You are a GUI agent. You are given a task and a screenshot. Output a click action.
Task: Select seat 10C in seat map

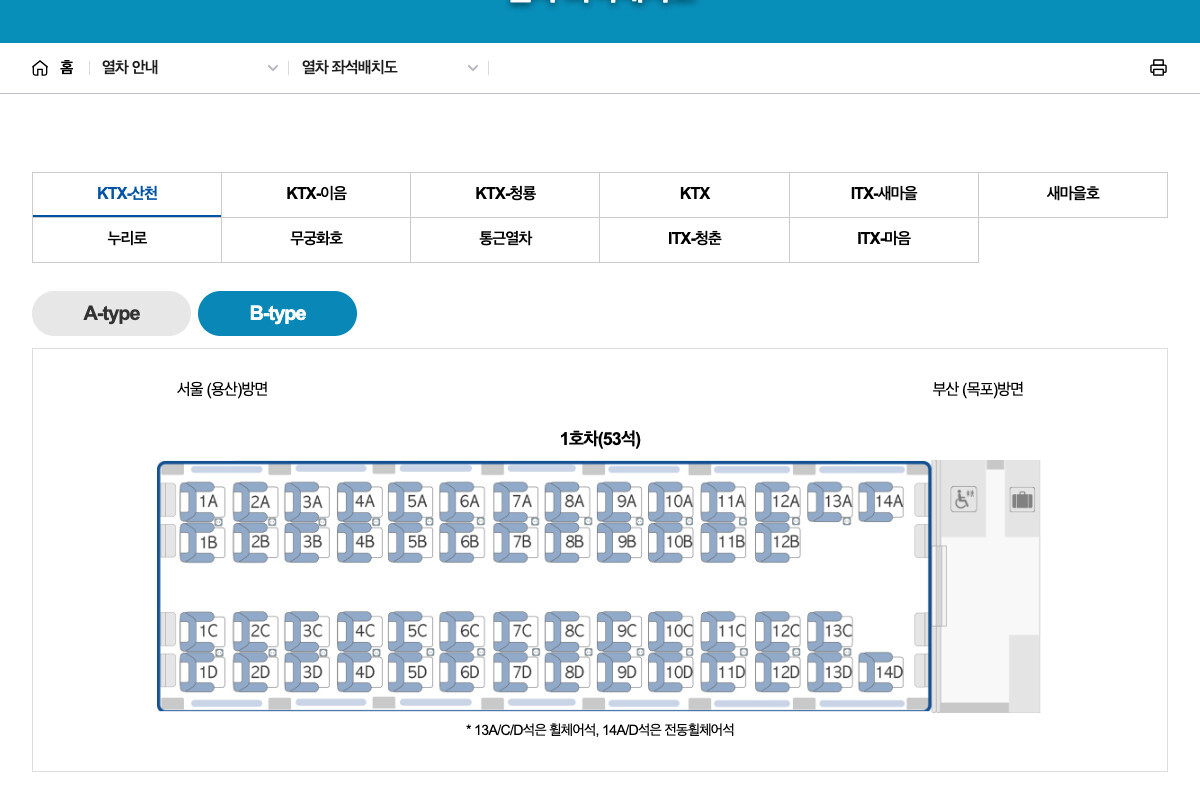pyautogui.click(x=672, y=631)
